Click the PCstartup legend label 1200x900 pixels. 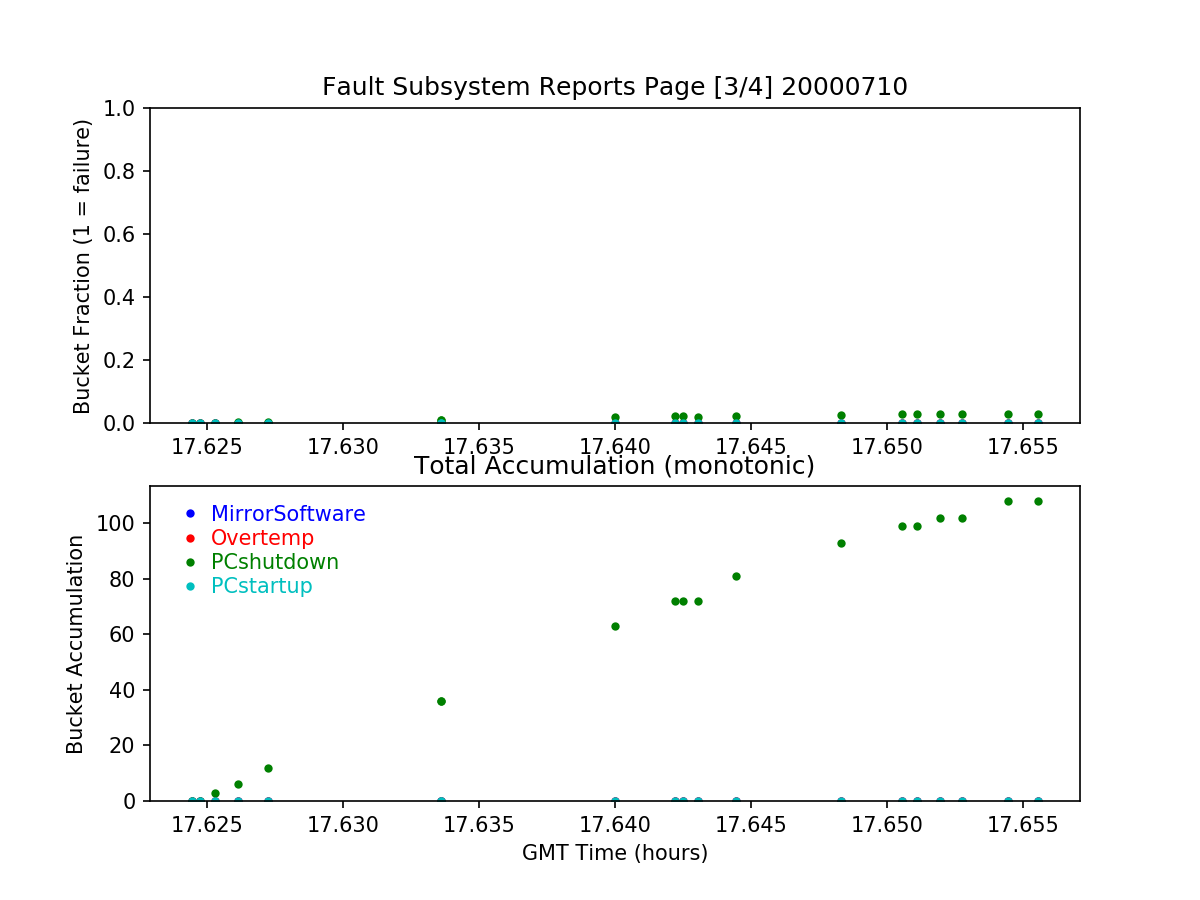coord(262,586)
